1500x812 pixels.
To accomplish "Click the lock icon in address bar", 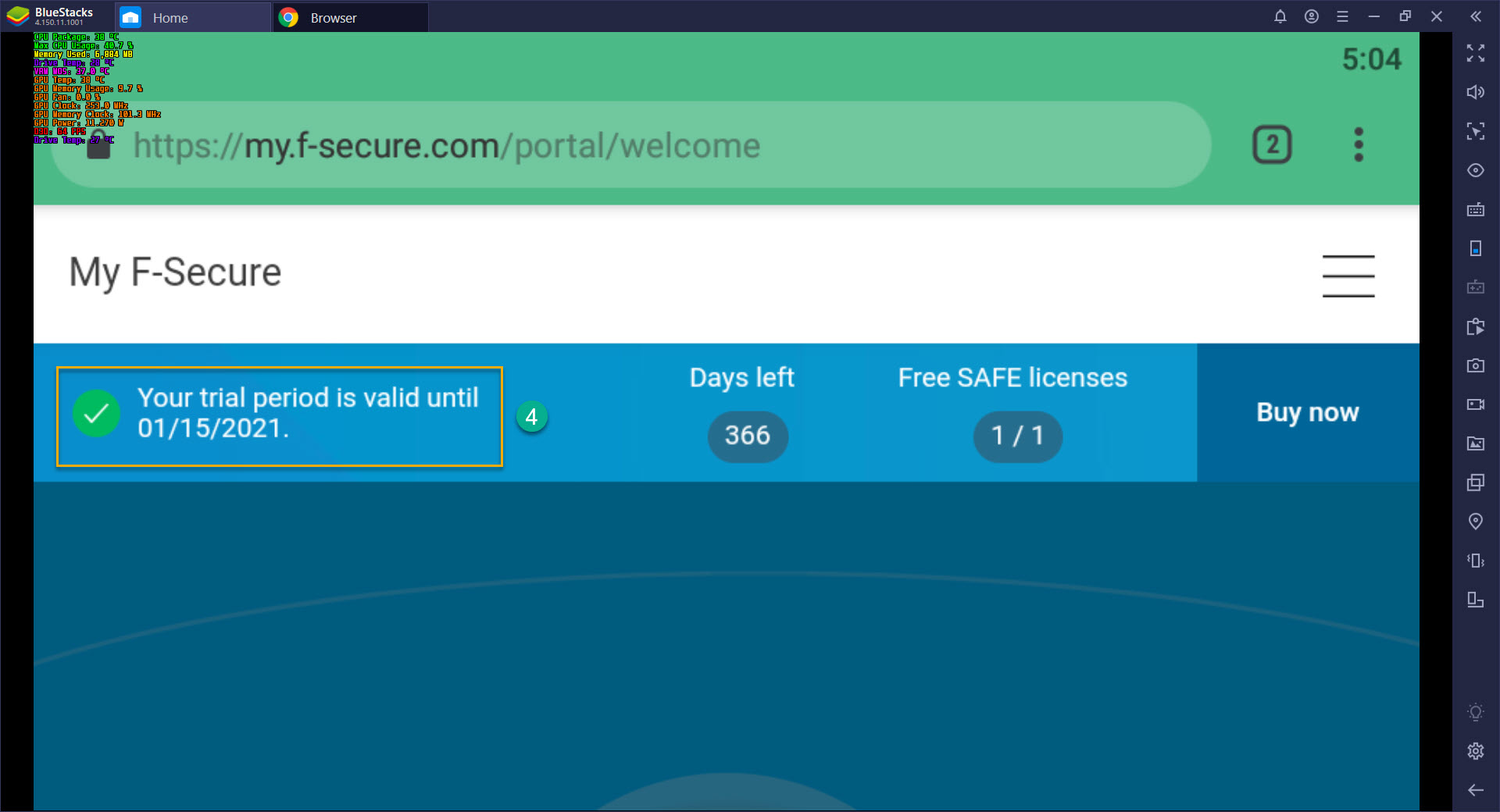I will pyautogui.click(x=98, y=145).
